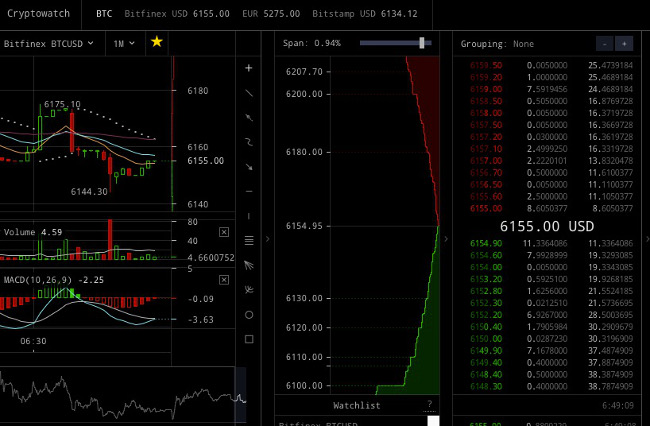
Task: Close the MACD indicator panel
Action: [224, 280]
